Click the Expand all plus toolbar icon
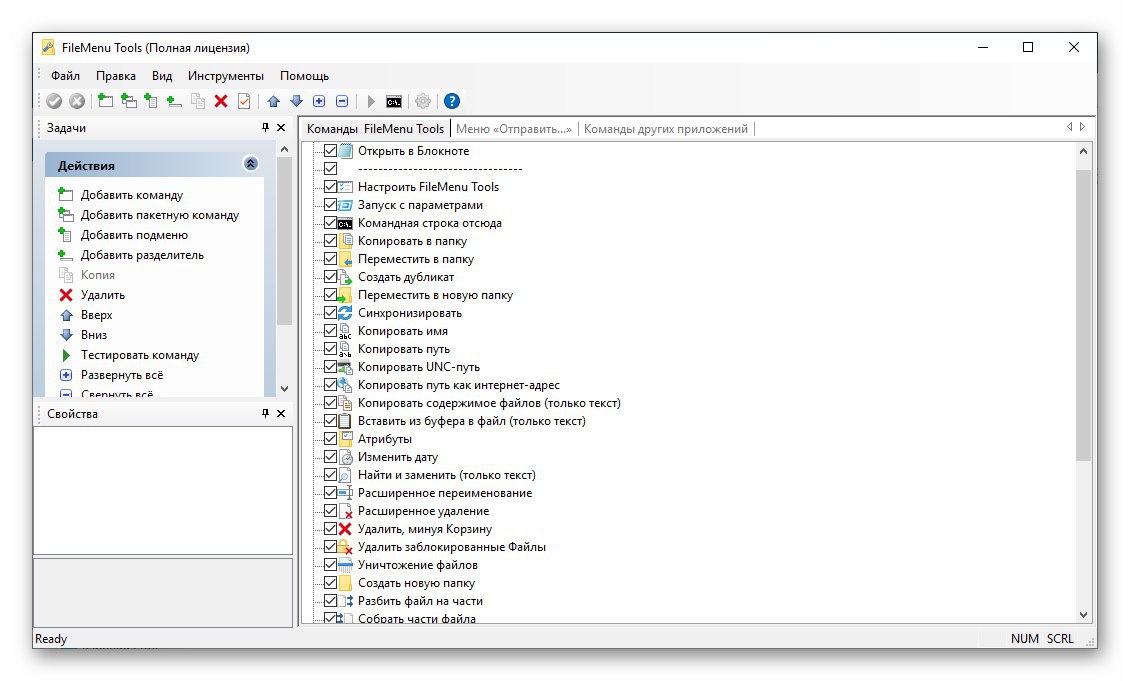 pos(319,101)
